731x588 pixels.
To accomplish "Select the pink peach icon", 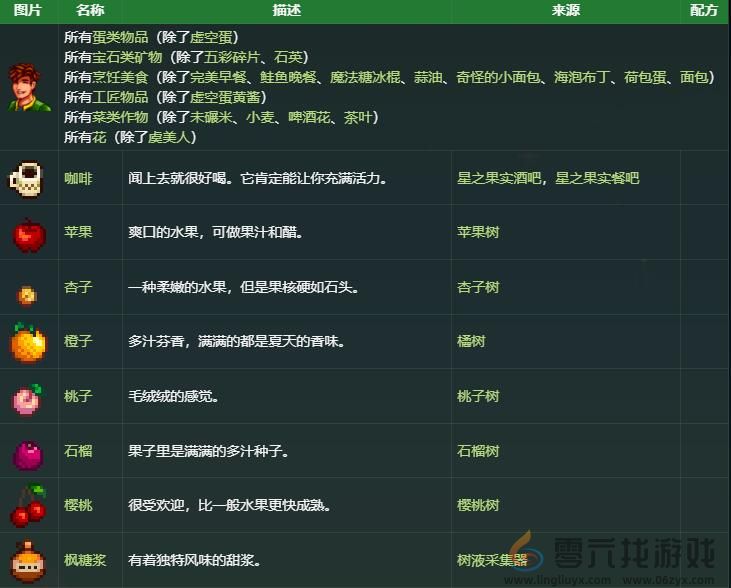I will [28, 397].
